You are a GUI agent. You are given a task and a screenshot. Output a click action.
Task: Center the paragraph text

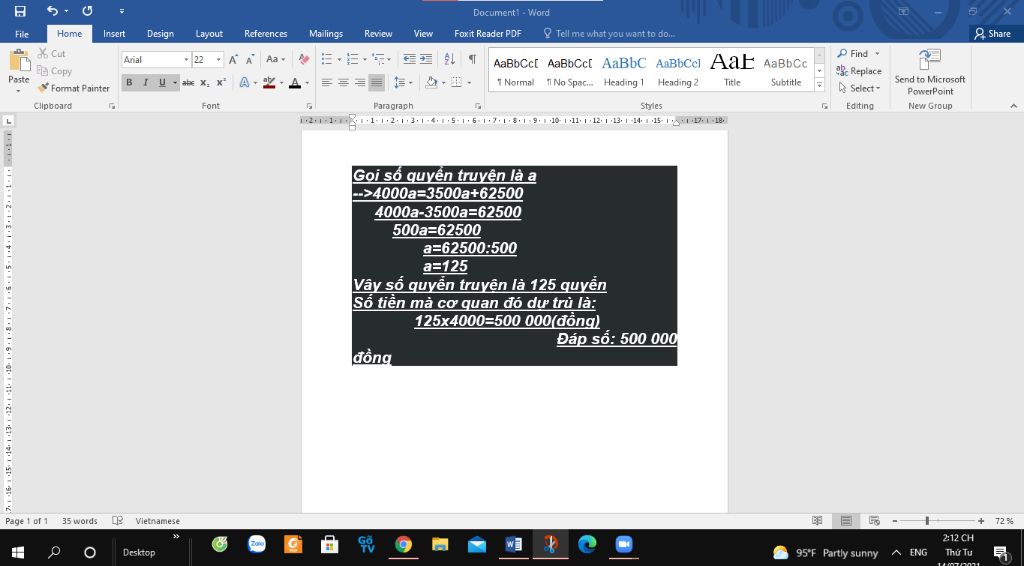pyautogui.click(x=344, y=83)
